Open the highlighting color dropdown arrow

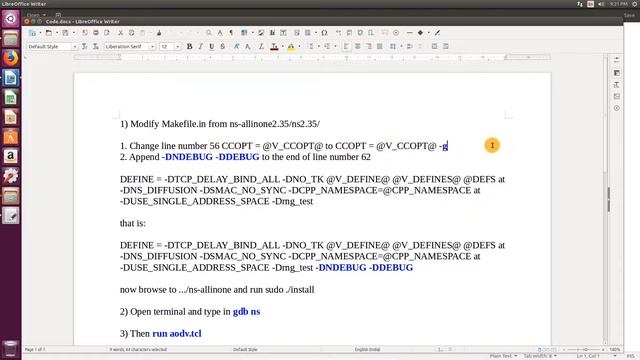299,47
